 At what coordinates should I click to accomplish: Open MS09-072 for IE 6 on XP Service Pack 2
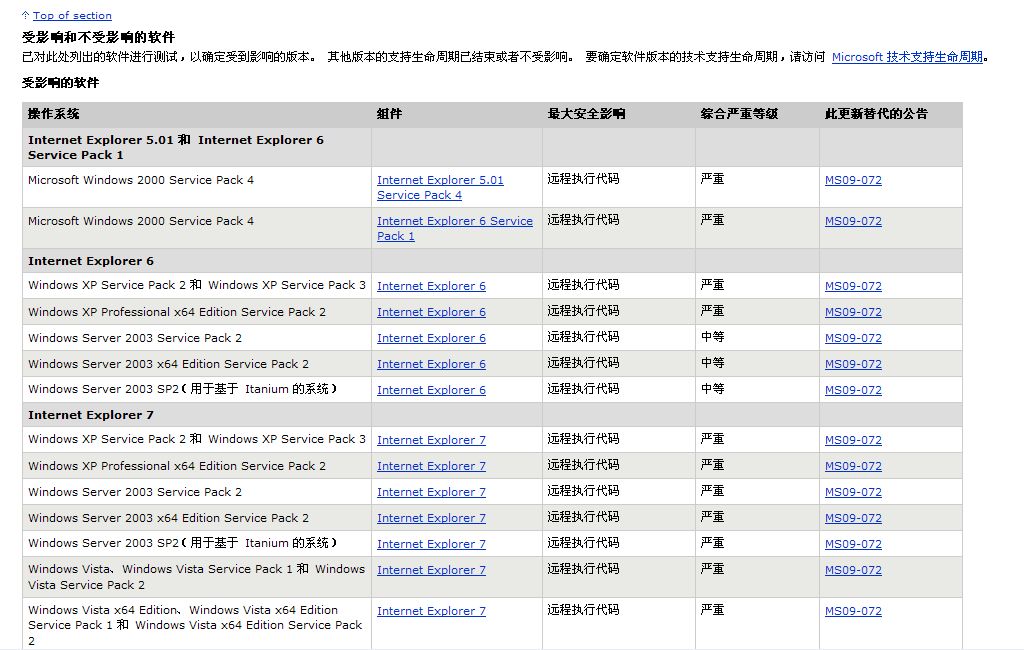(x=853, y=286)
